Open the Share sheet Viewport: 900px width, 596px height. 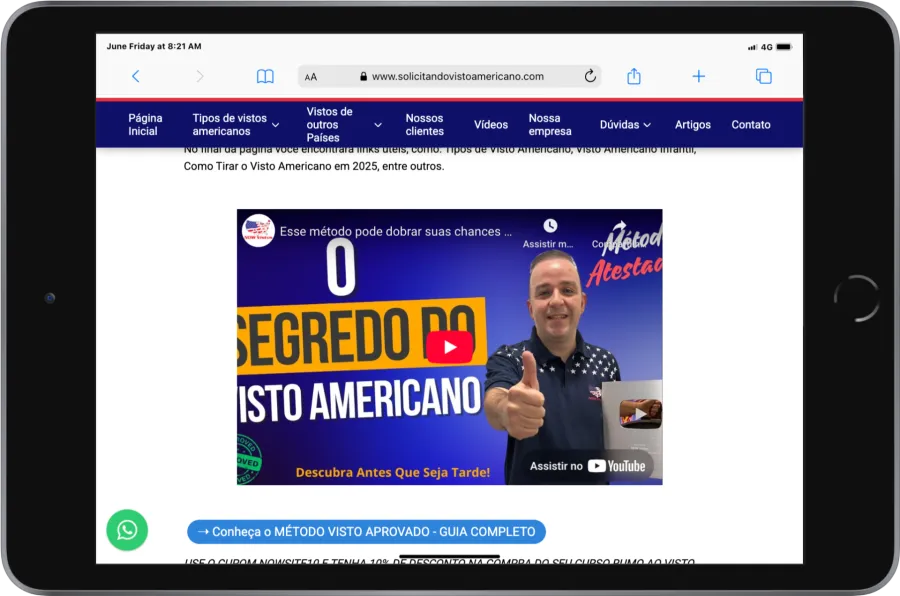(x=633, y=76)
